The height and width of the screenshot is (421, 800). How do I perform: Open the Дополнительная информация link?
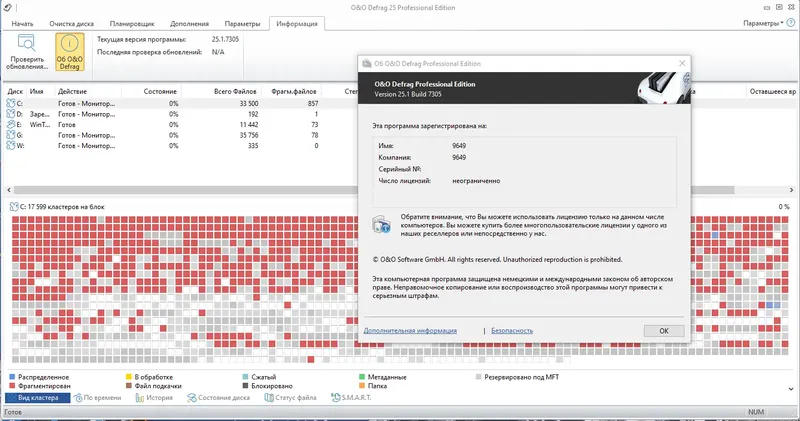pyautogui.click(x=410, y=331)
